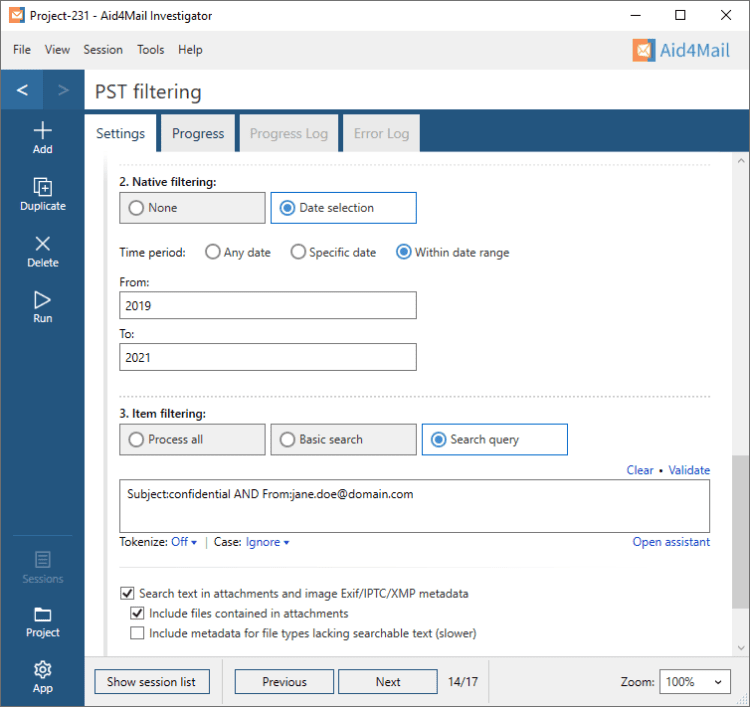The image size is (750, 707).
Task: Select Process all item filtering
Action: (192, 439)
